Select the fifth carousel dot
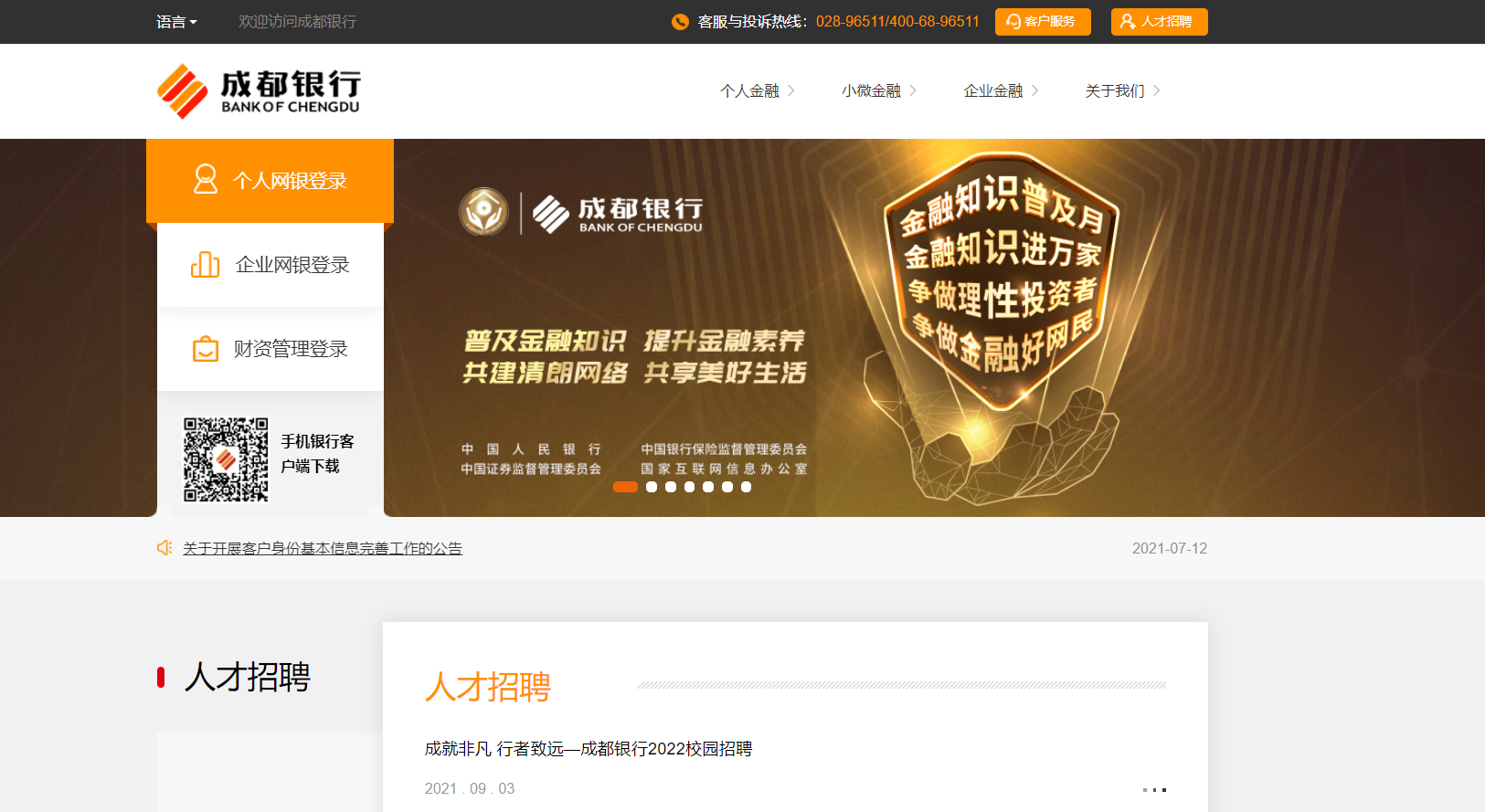Viewport: 1485px width, 812px height. (708, 487)
